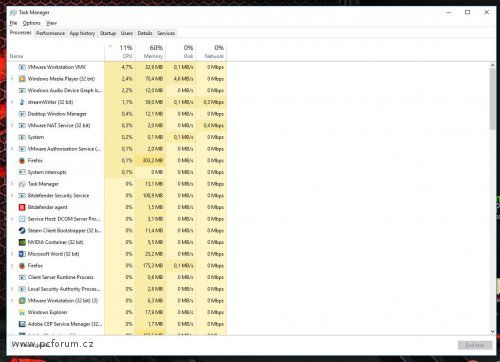
Task: Switch to the Startup tab
Action: (x=108, y=33)
